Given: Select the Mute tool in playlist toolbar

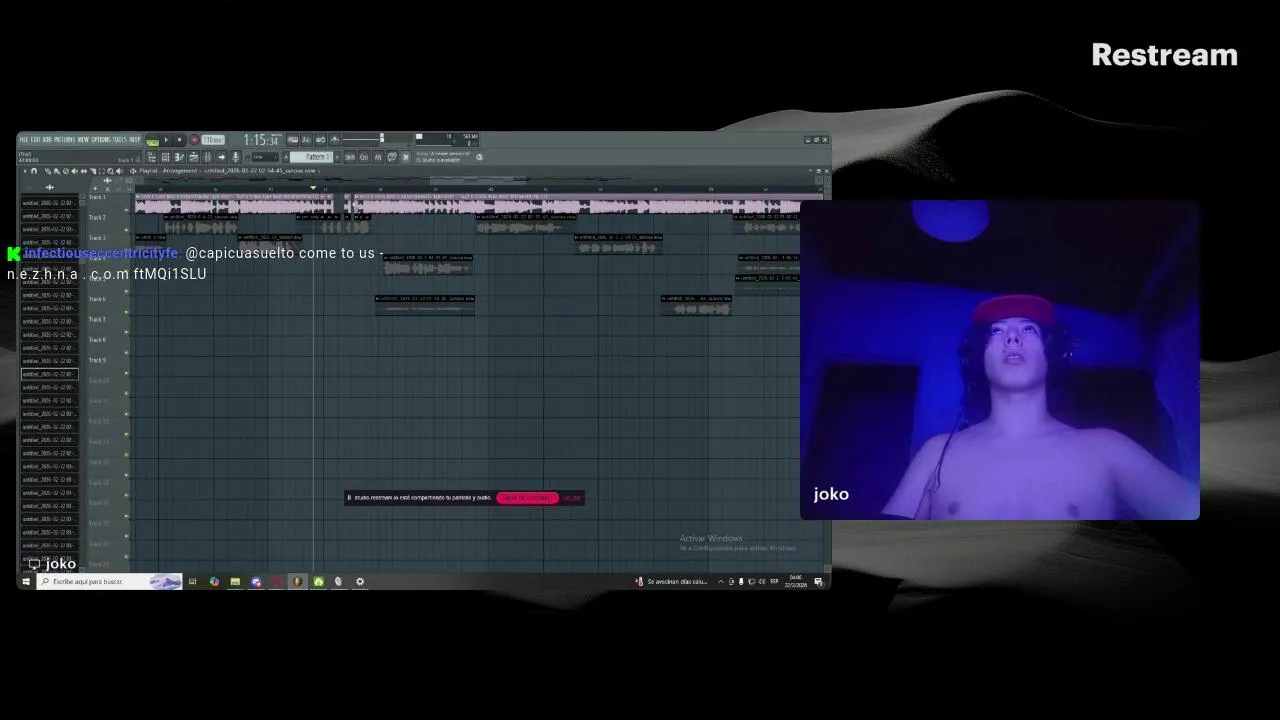Looking at the screenshot, I should click(75, 171).
